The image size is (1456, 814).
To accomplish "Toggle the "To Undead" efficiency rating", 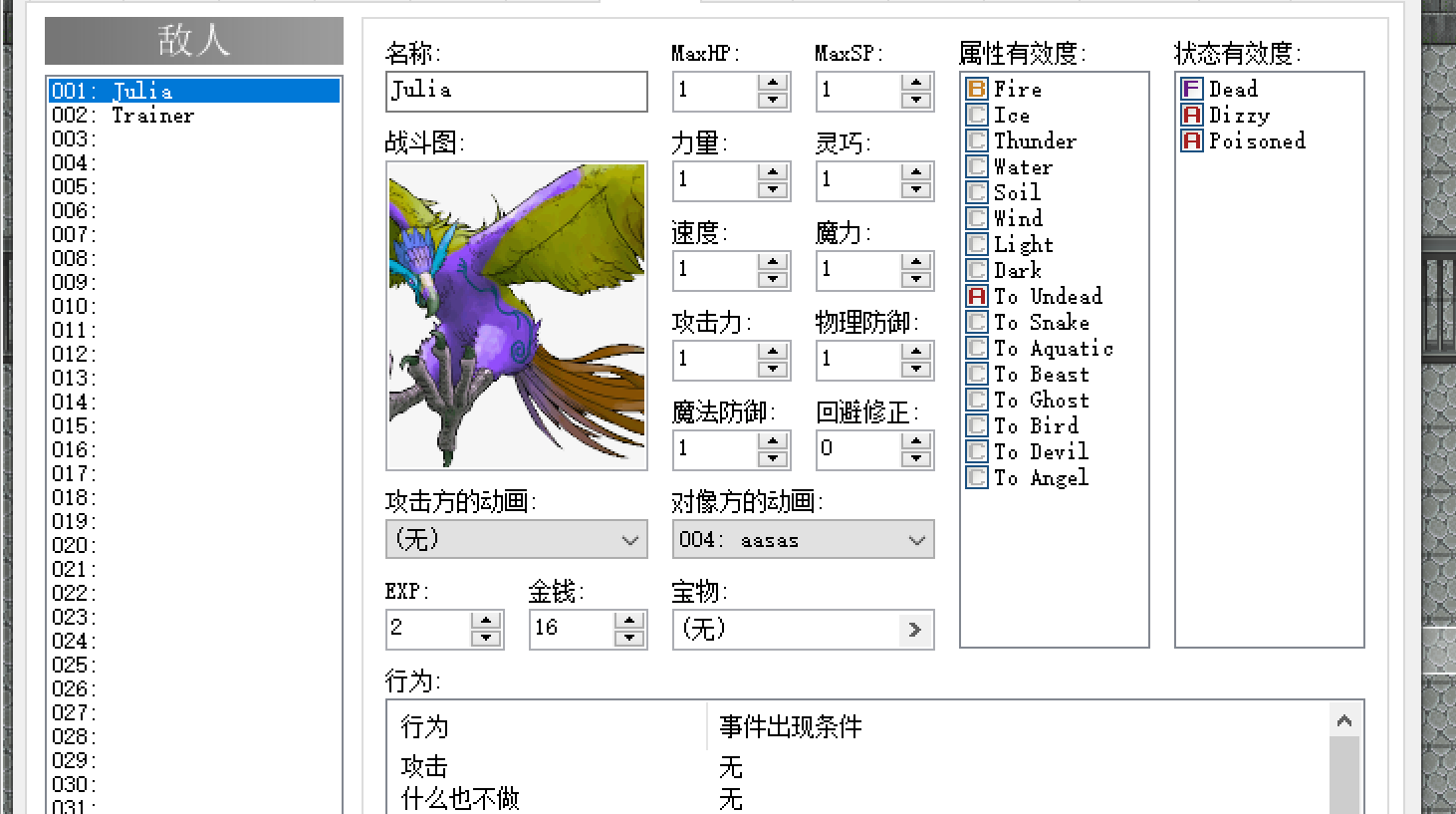I will coord(977,296).
